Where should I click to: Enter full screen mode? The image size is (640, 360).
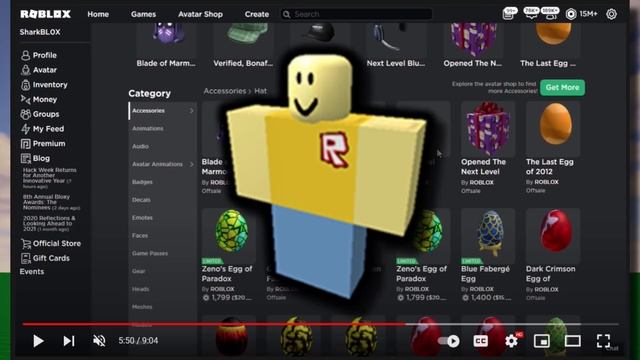pos(603,341)
